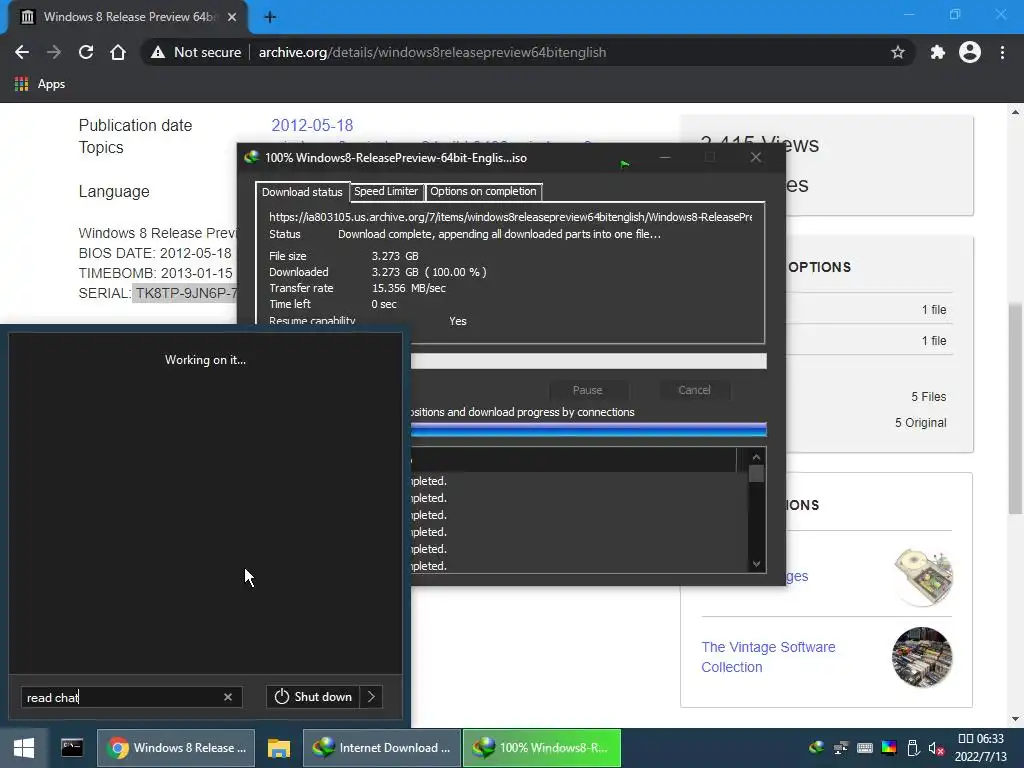Open Apps shortcut in bookmarks bar
Viewport: 1024px width, 768px height.
[39, 84]
